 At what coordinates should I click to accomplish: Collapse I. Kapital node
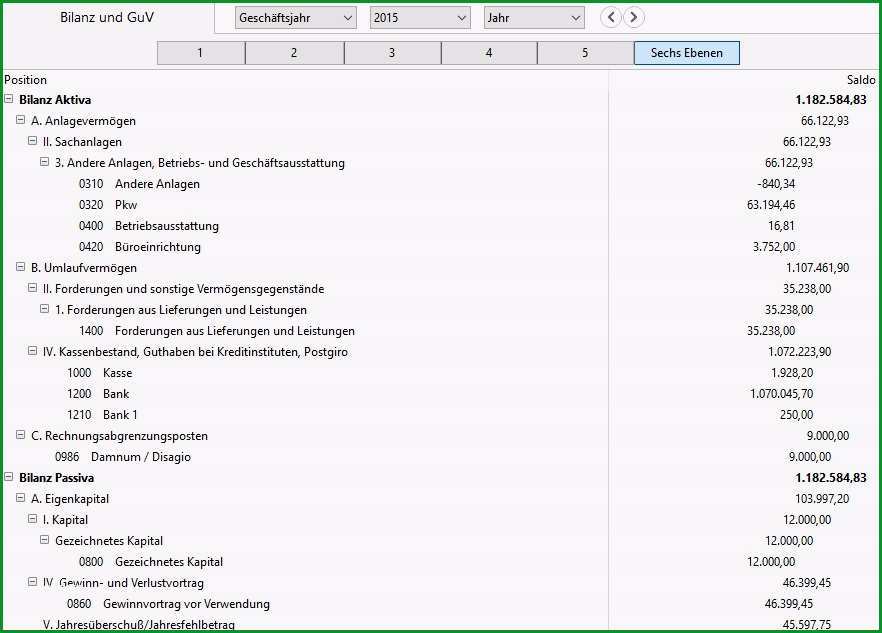[33, 519]
